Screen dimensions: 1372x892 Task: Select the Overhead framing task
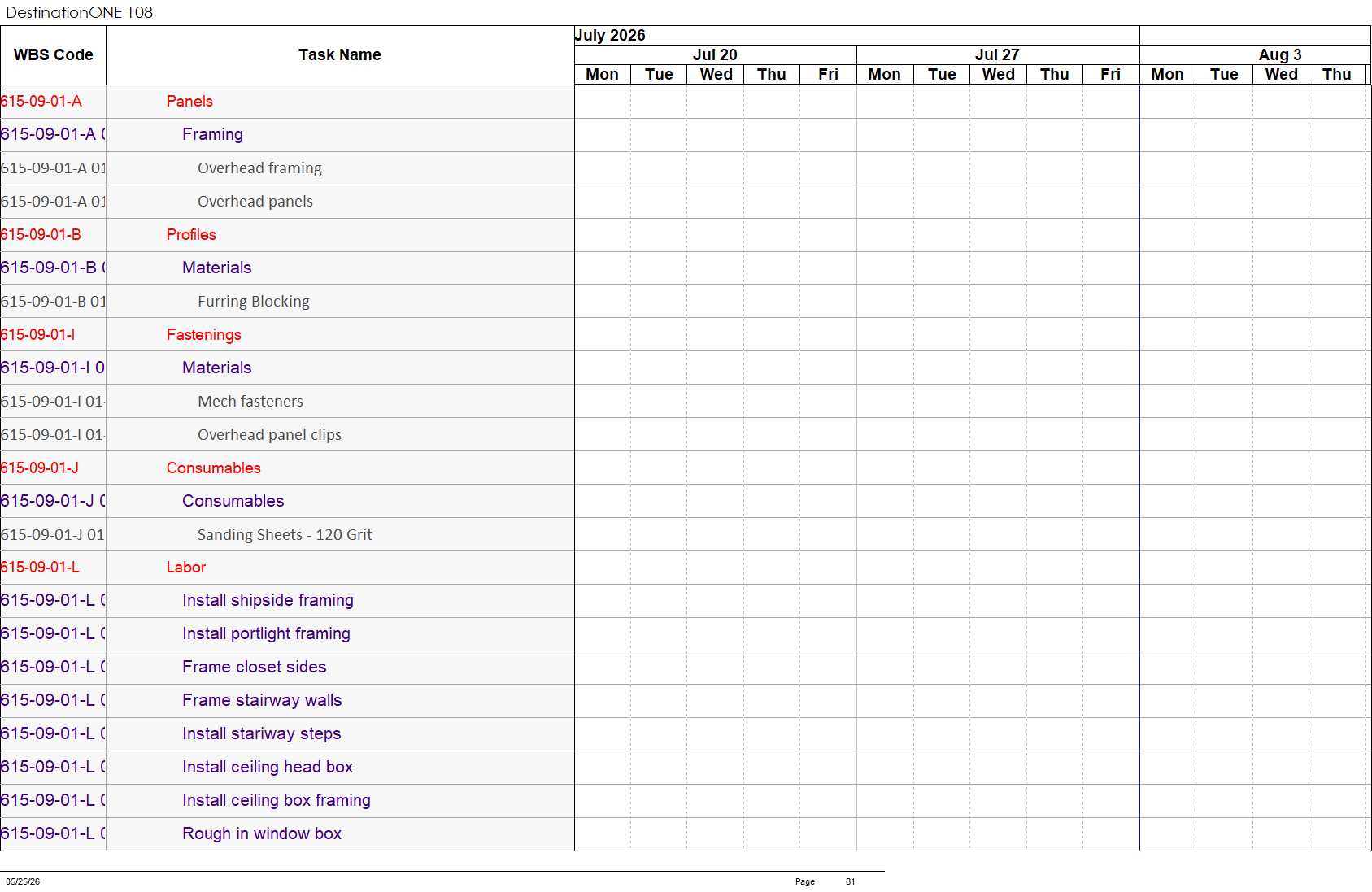coord(259,168)
